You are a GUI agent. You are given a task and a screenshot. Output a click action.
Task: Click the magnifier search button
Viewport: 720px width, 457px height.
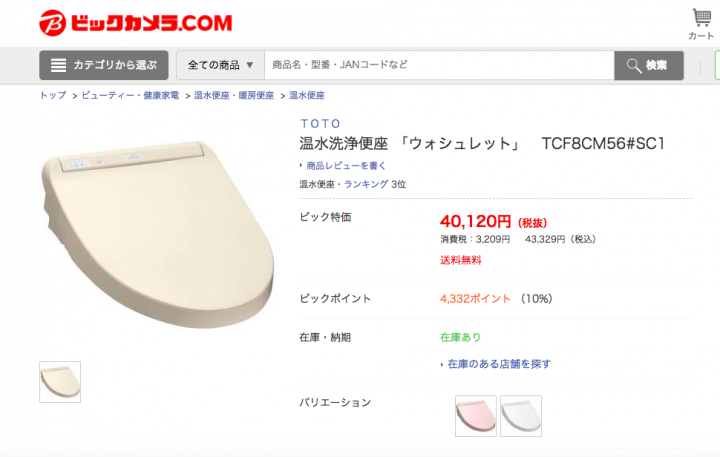pyautogui.click(x=648, y=65)
